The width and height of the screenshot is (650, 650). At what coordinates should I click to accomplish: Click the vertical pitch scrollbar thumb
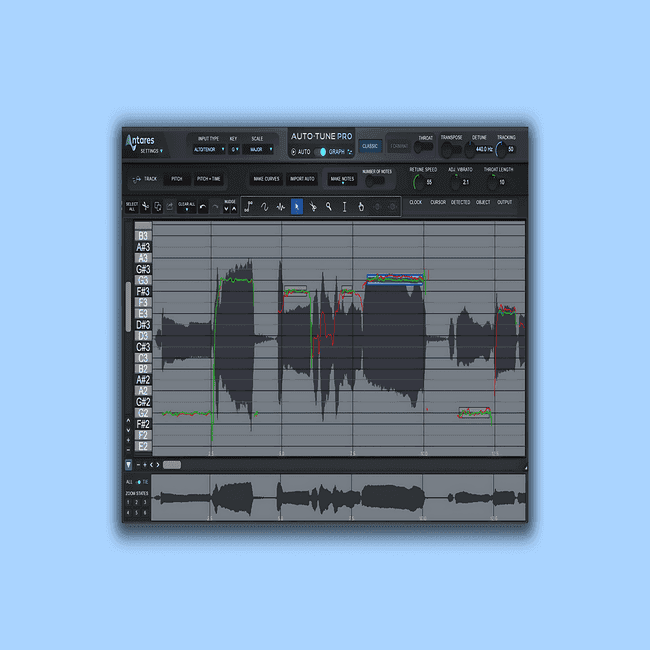point(128,307)
